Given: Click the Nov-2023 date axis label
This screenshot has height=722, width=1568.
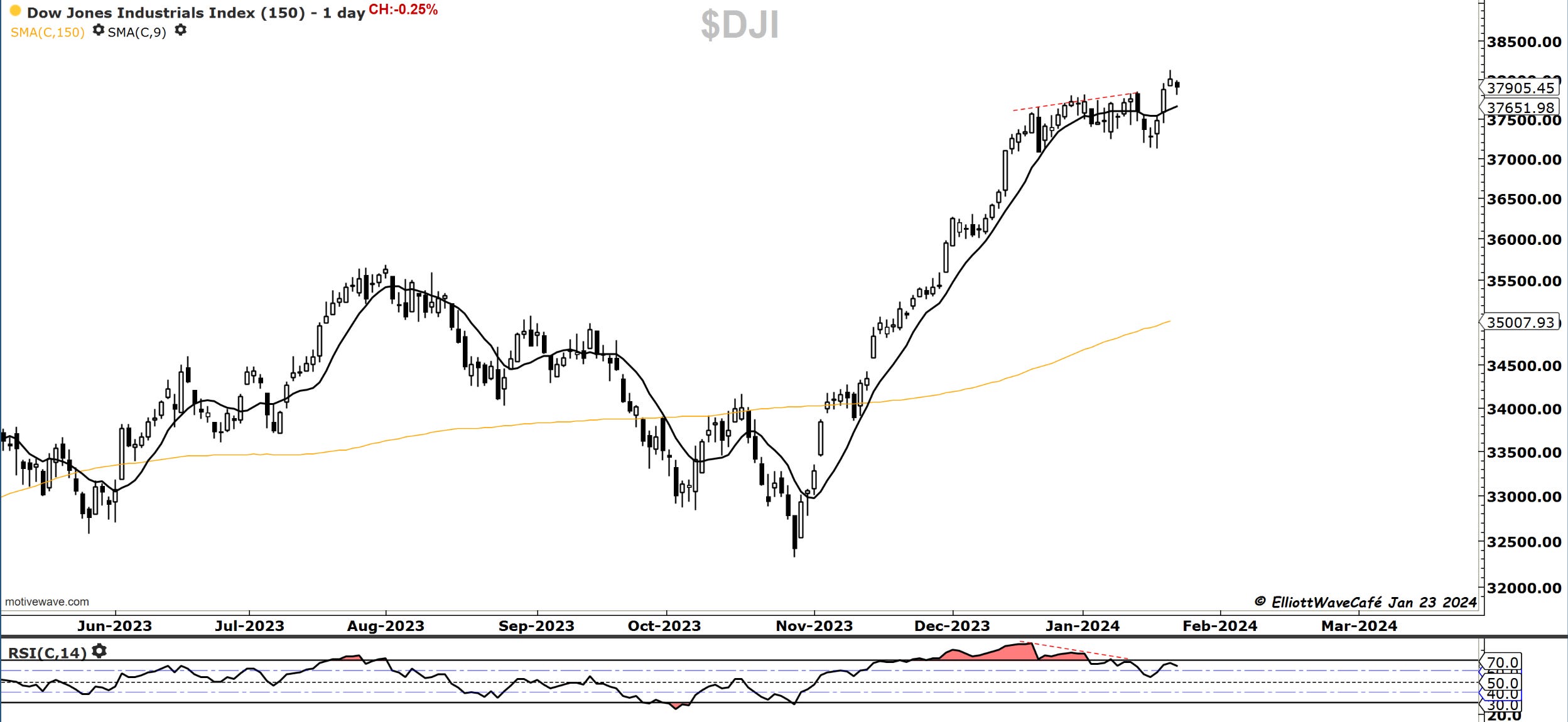Looking at the screenshot, I should tap(814, 626).
